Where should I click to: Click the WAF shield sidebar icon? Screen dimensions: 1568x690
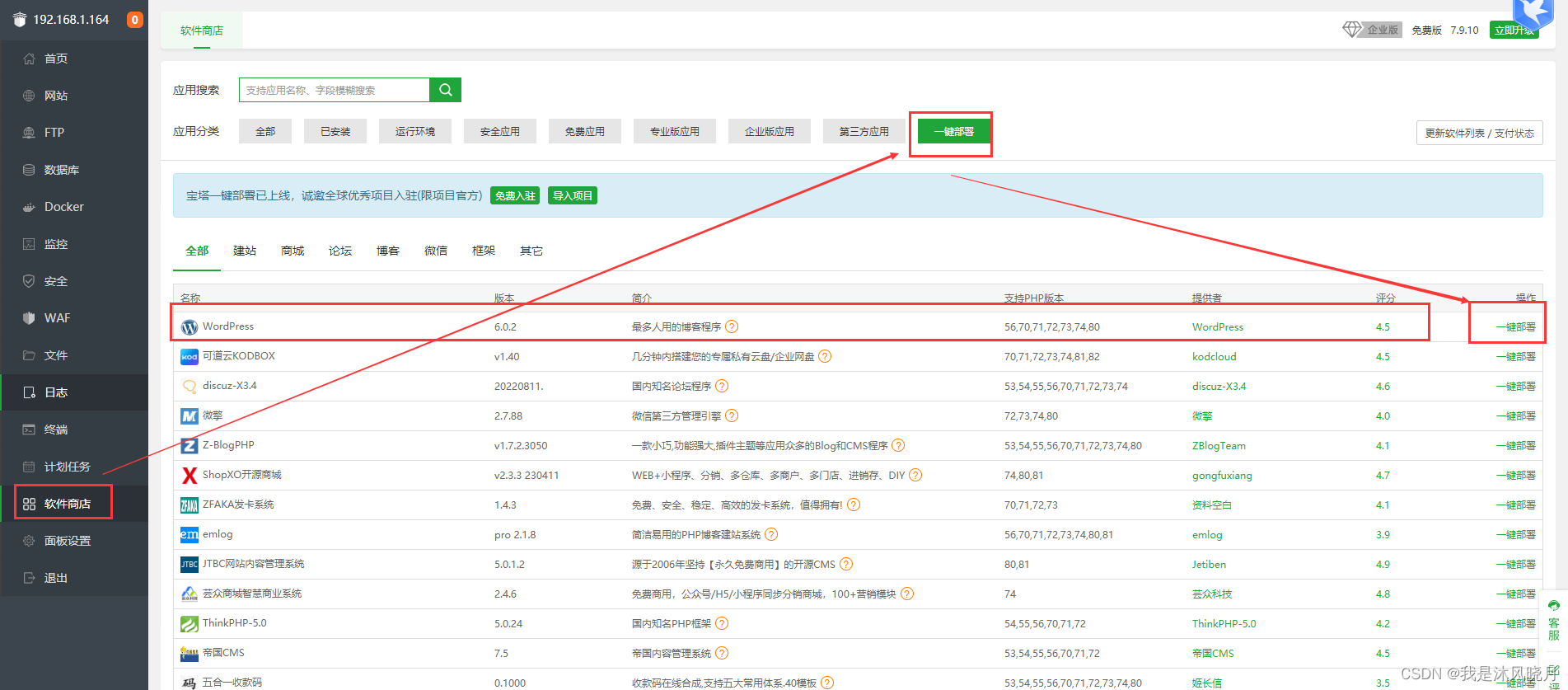[x=30, y=318]
